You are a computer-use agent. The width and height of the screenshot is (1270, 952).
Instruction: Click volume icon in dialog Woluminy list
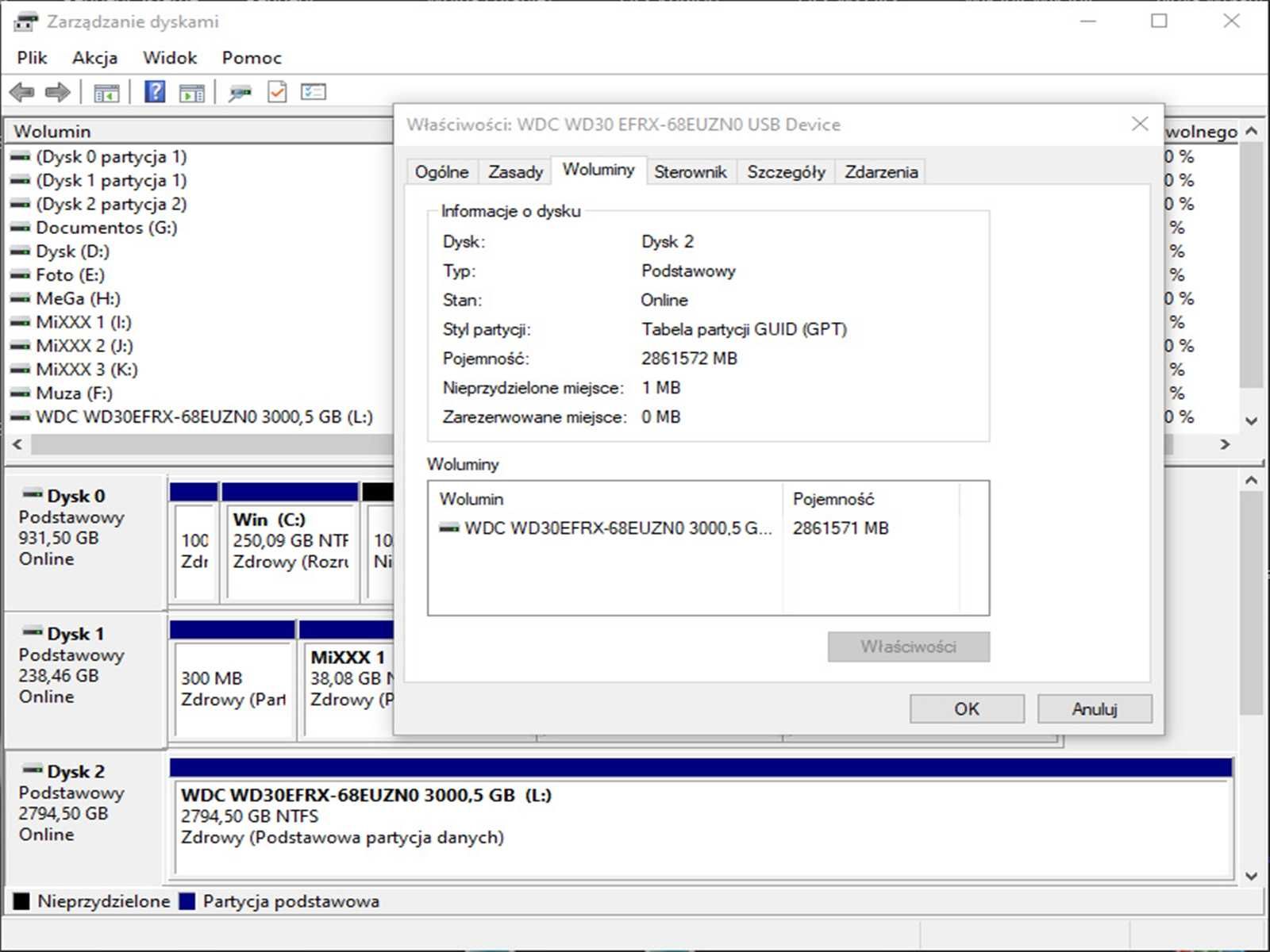click(449, 528)
